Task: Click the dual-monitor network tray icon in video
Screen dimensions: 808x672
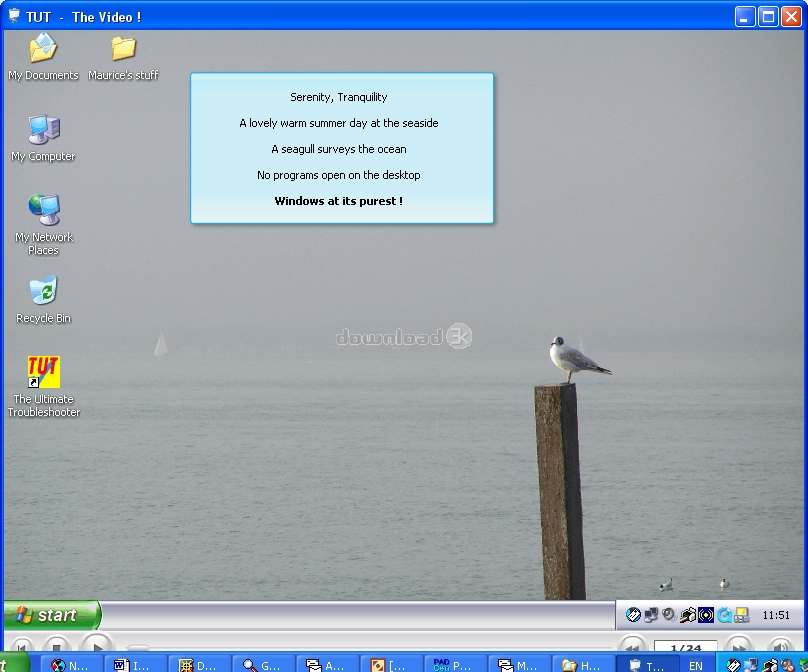Action: pyautogui.click(x=651, y=614)
